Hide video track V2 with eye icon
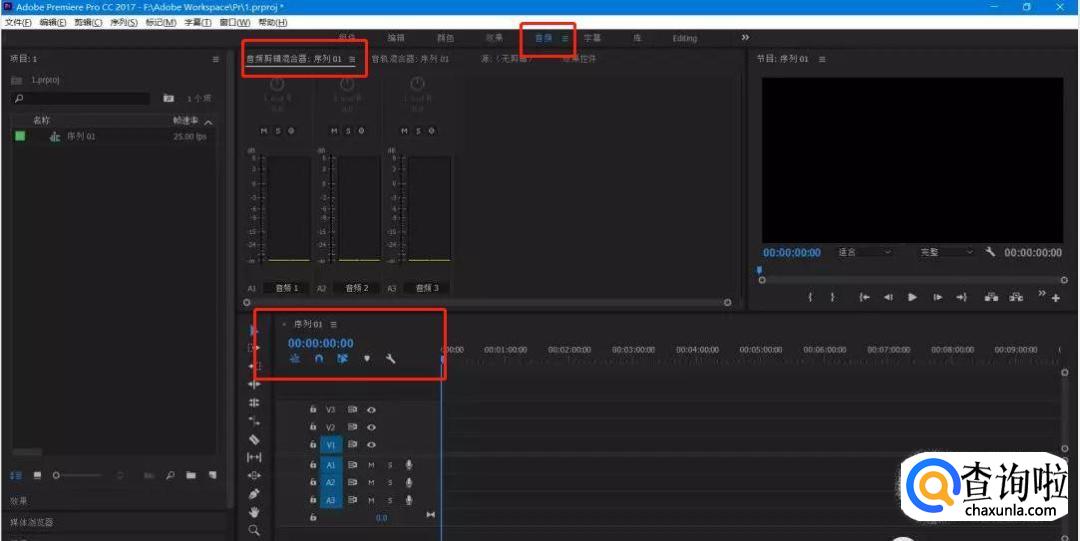Image resolution: width=1080 pixels, height=541 pixels. coord(371,427)
